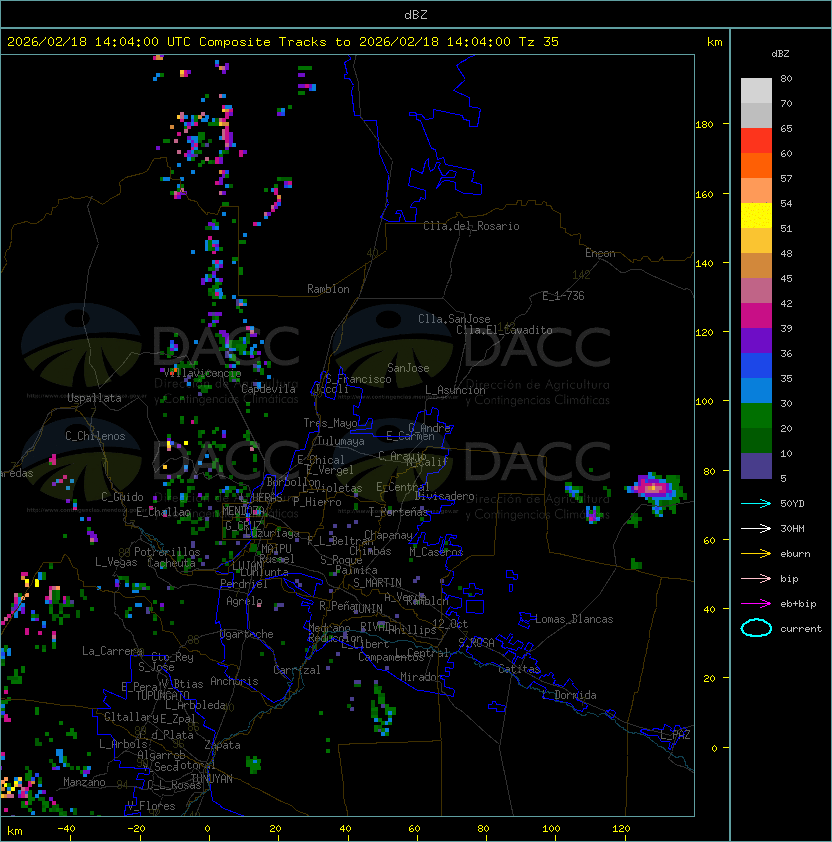Image resolution: width=832 pixels, height=842 pixels.
Task: Click the white 30HM arrow in legend
Action: click(756, 528)
